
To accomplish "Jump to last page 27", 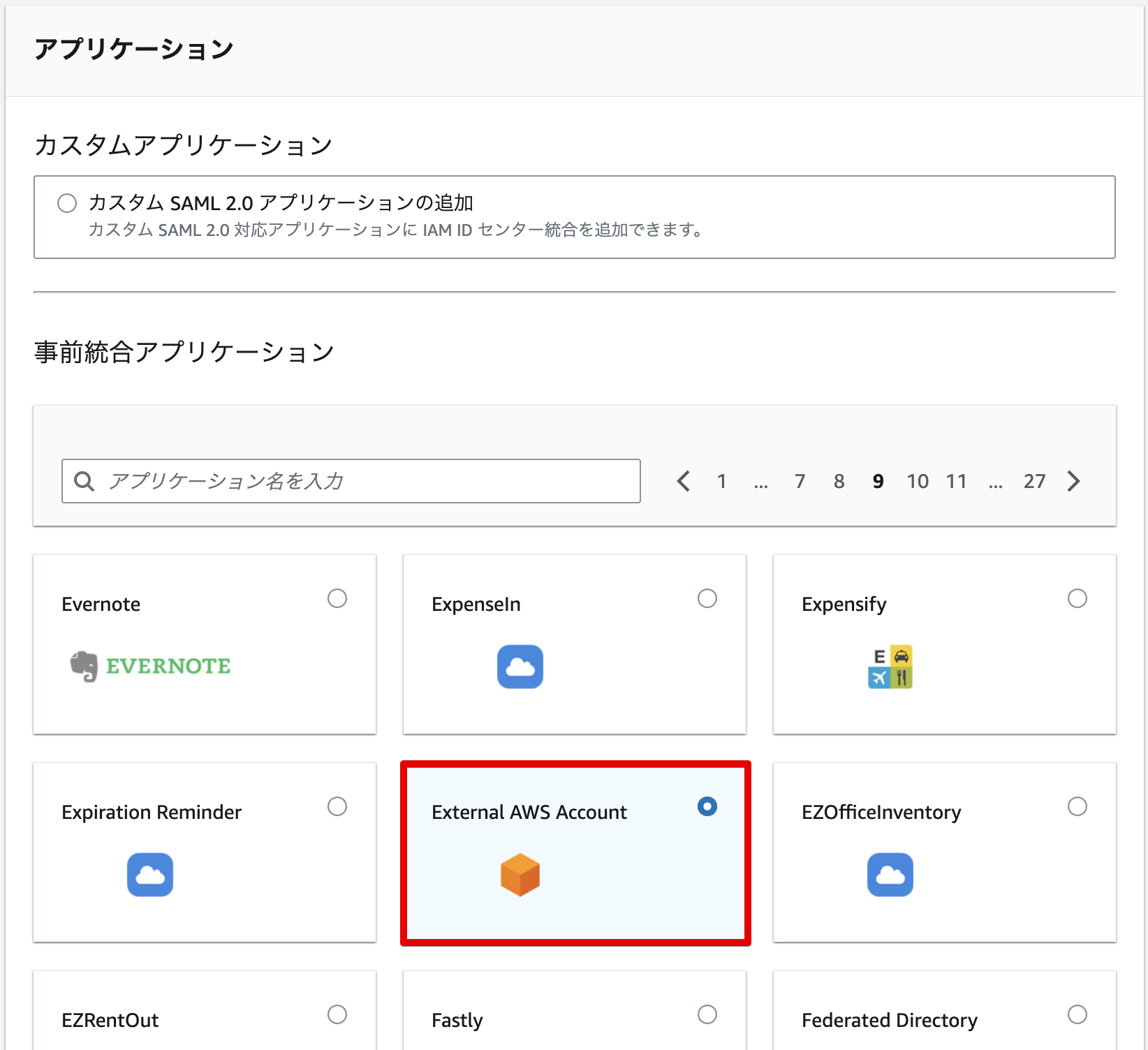I will [1035, 481].
